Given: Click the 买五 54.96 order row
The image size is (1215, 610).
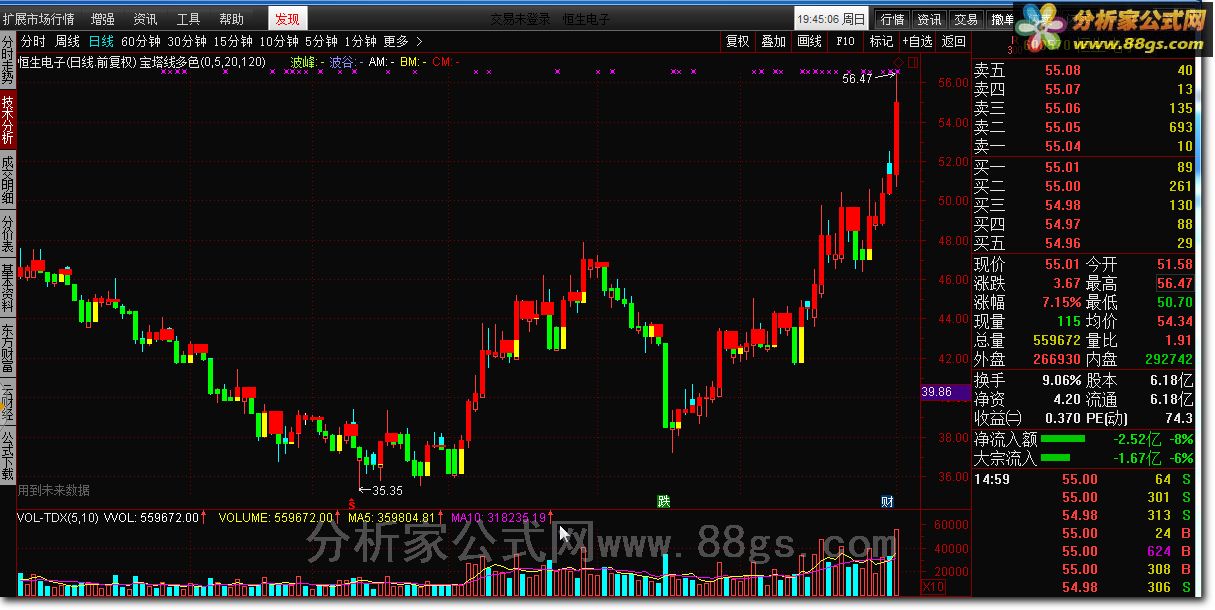Looking at the screenshot, I should [1084, 243].
